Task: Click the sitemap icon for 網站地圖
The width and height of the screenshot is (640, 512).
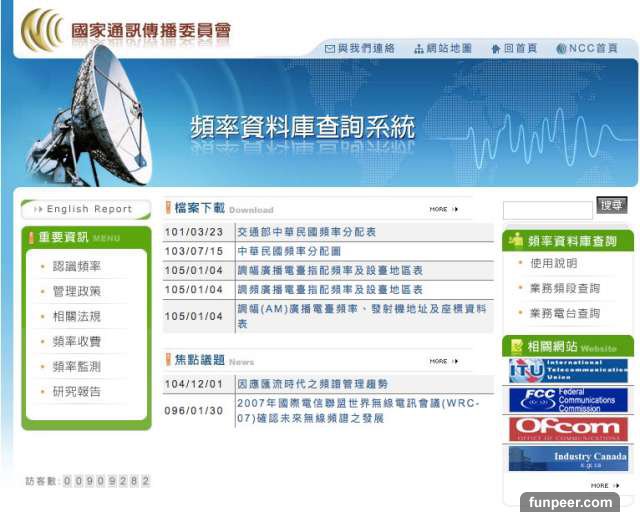Action: (419, 49)
